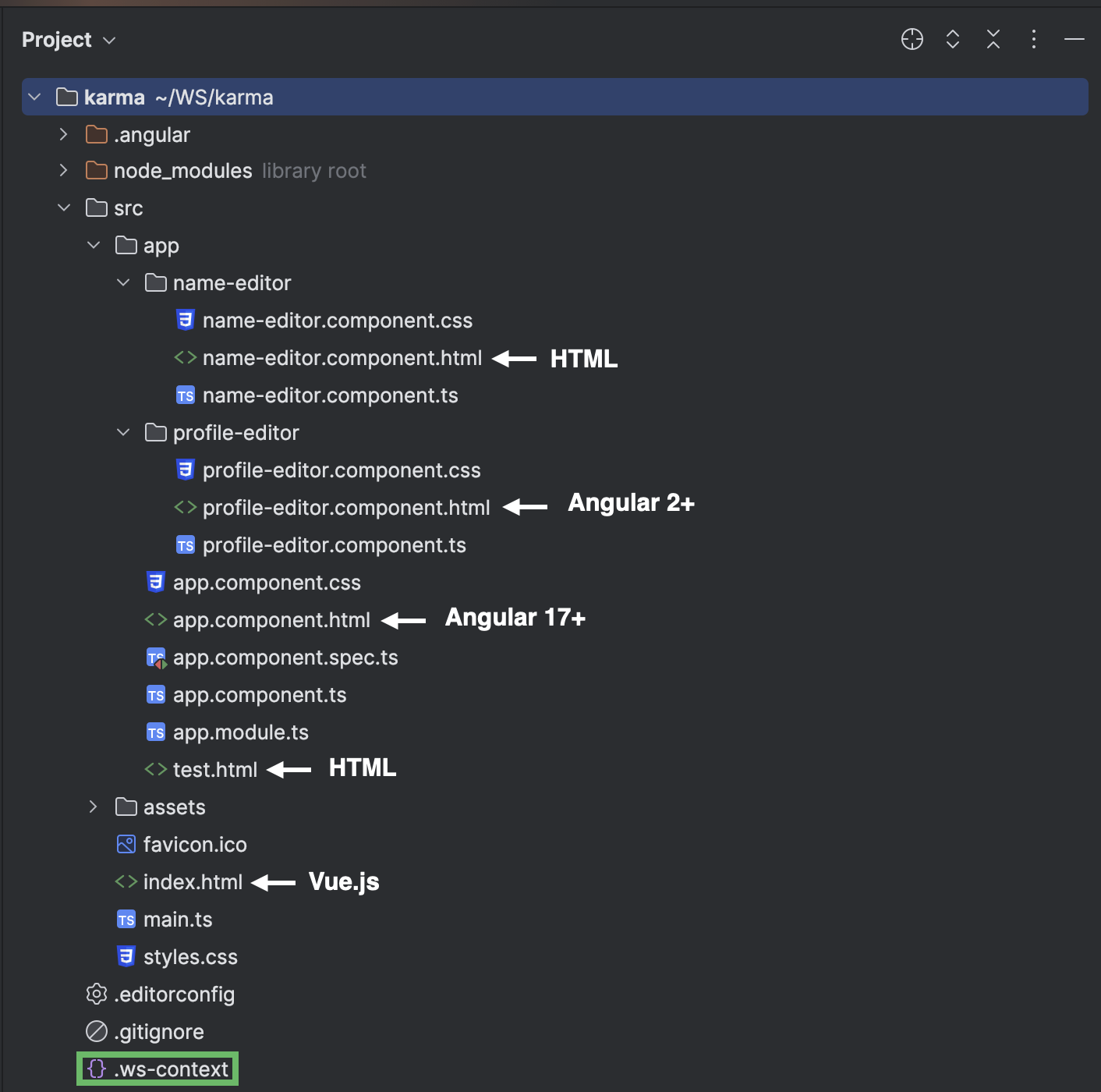1101x1092 pixels.
Task: Click the curly-braces icon beside .ws-context
Action: pyautogui.click(x=95, y=1069)
